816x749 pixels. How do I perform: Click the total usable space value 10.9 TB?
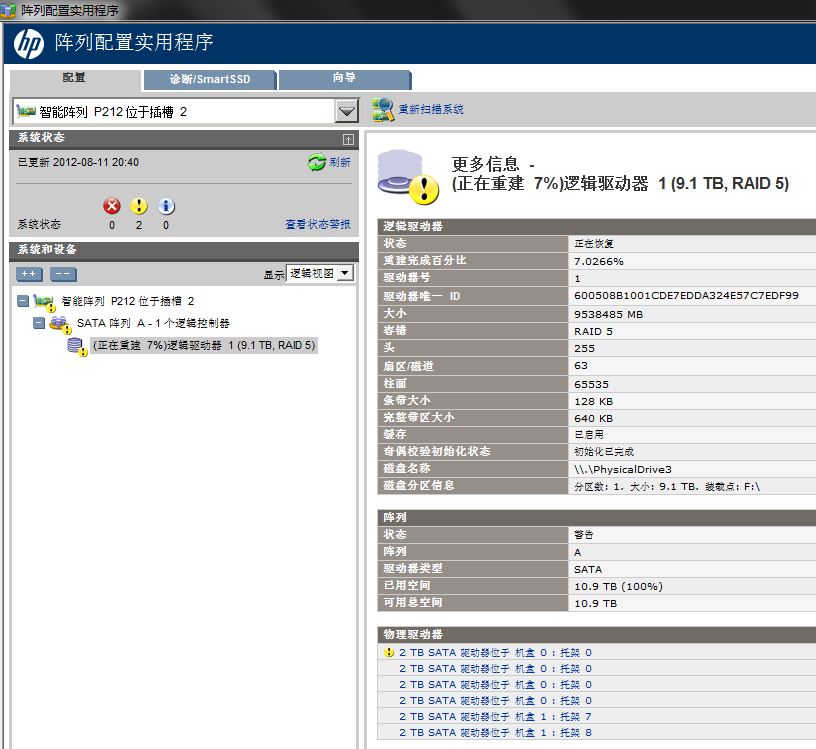(x=595, y=603)
